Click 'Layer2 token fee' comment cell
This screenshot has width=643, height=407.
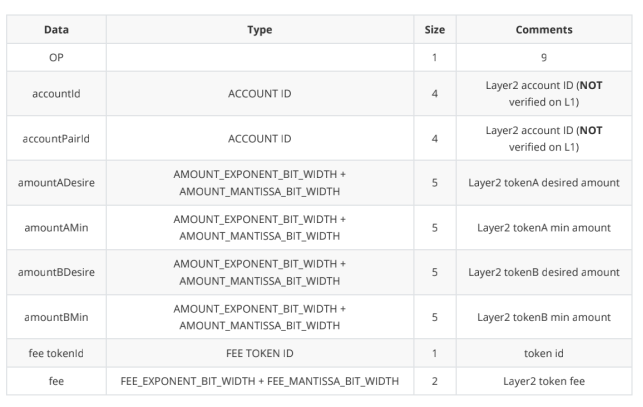pos(544,381)
